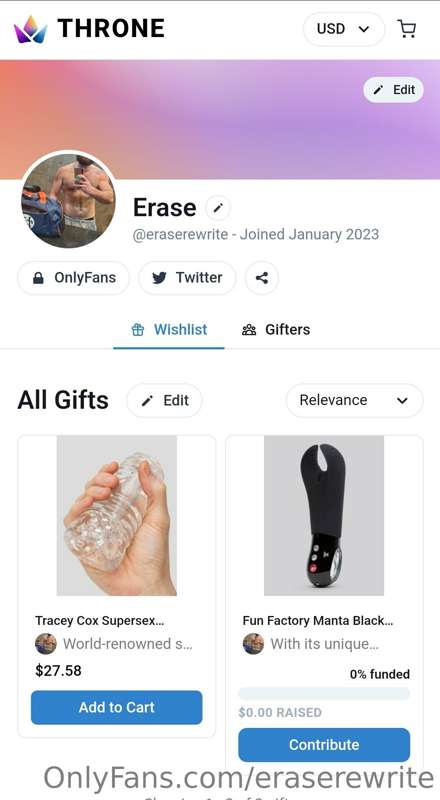Image resolution: width=440 pixels, height=800 pixels.
Task: Add Tracey Cox item to cart
Action: click(116, 707)
